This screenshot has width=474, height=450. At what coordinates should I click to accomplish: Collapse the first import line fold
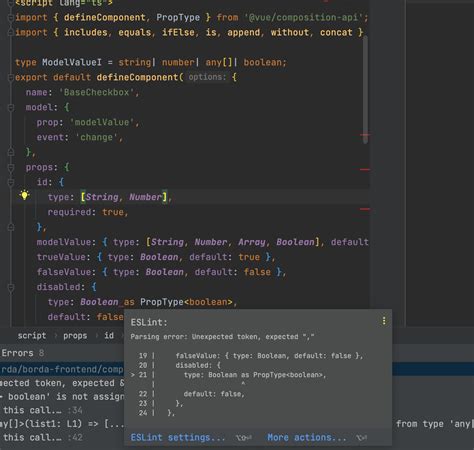[10, 17]
